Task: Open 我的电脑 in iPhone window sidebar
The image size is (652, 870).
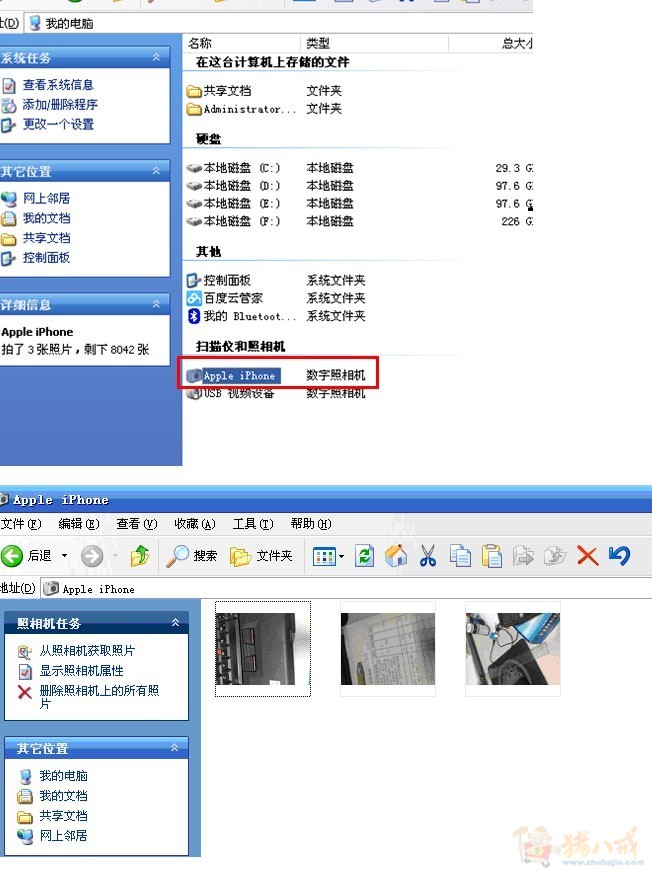Action: point(63,776)
